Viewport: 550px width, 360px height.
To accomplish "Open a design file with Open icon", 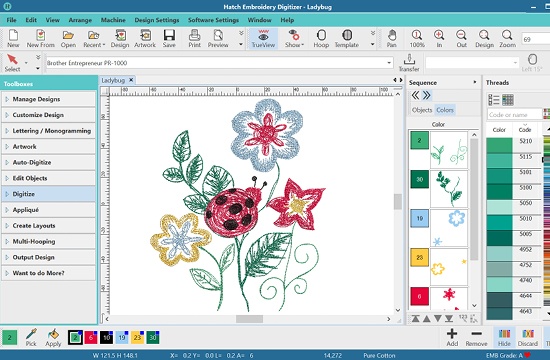I will [68, 38].
